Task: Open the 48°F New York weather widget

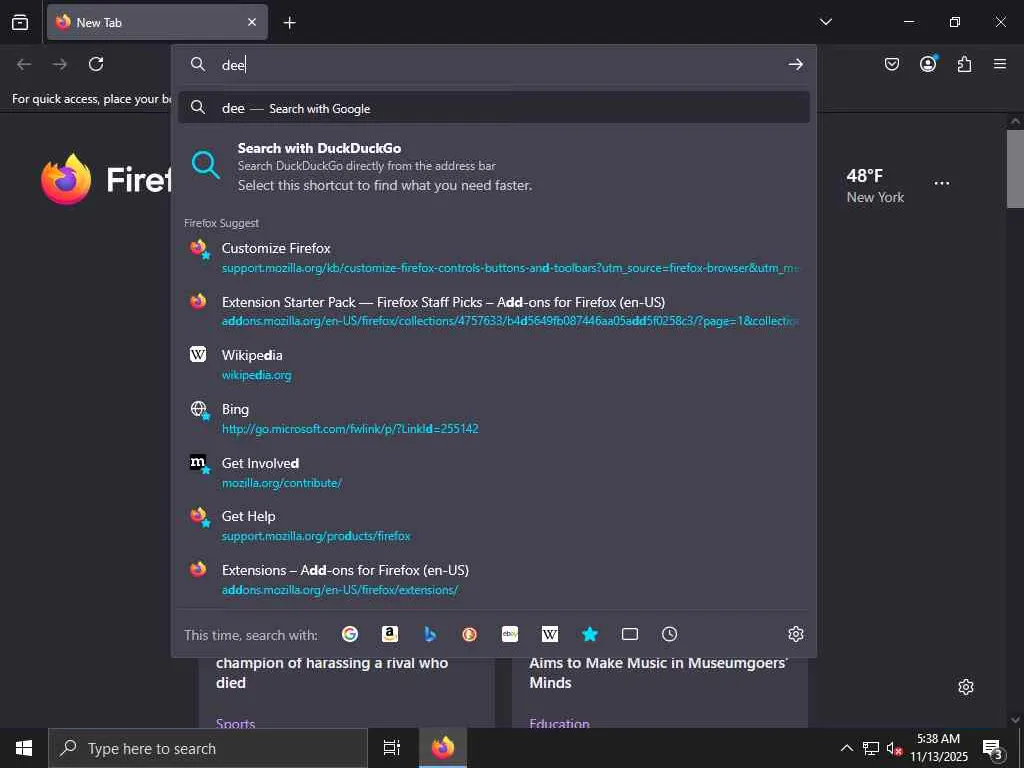Action: pyautogui.click(x=875, y=185)
